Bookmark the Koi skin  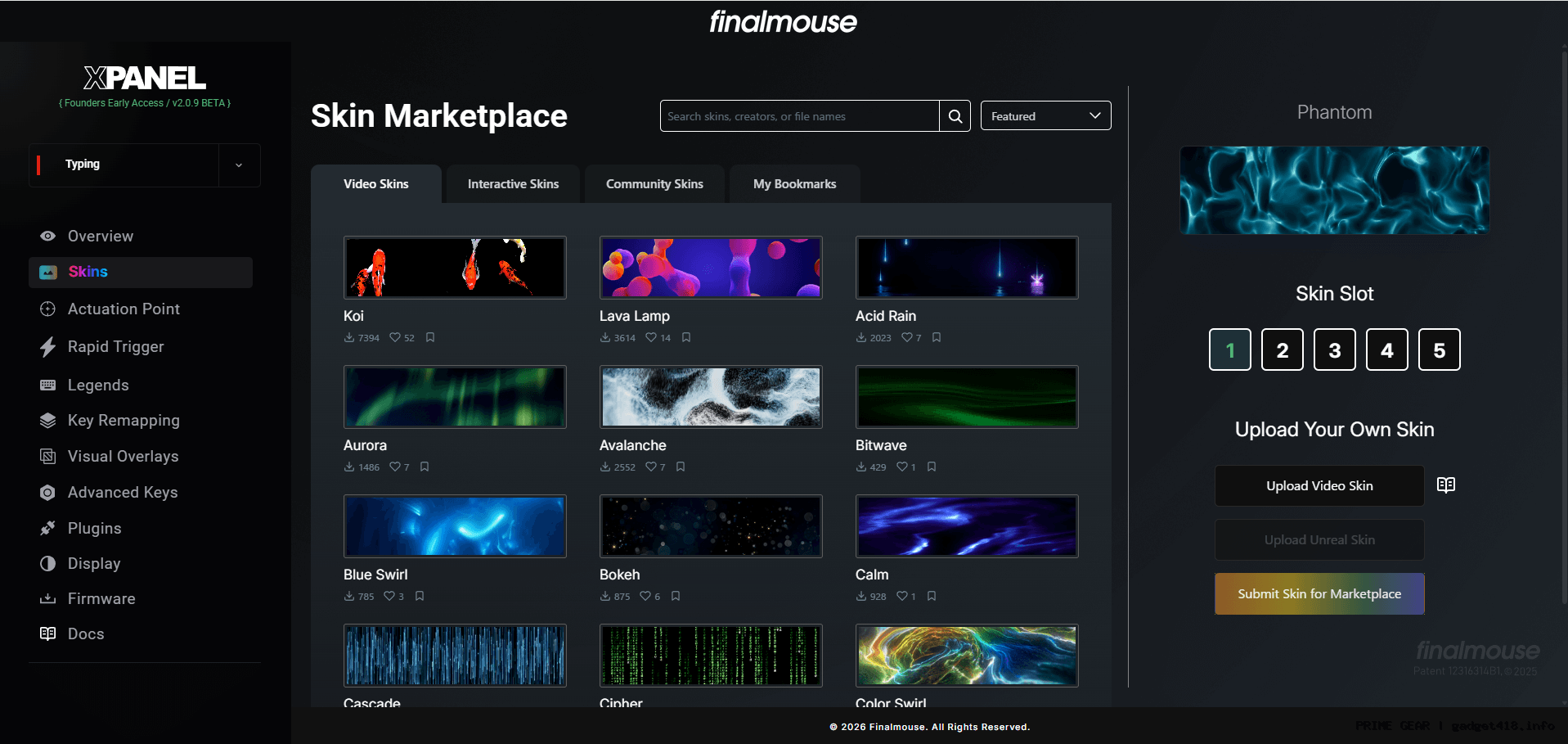pos(430,337)
